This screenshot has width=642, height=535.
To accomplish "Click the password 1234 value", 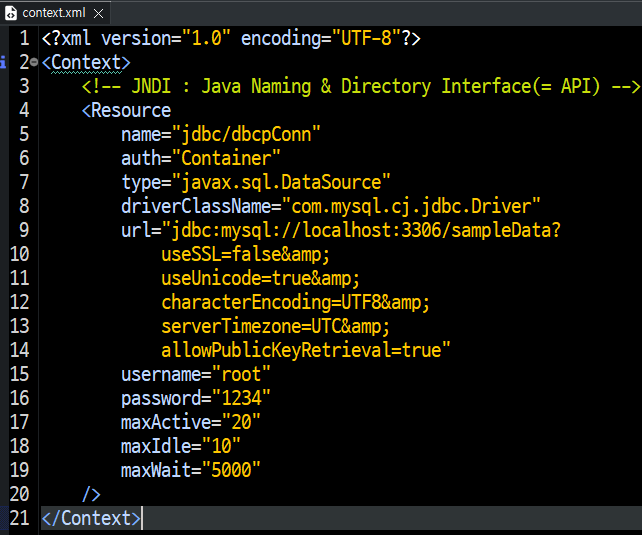I will pos(241,398).
